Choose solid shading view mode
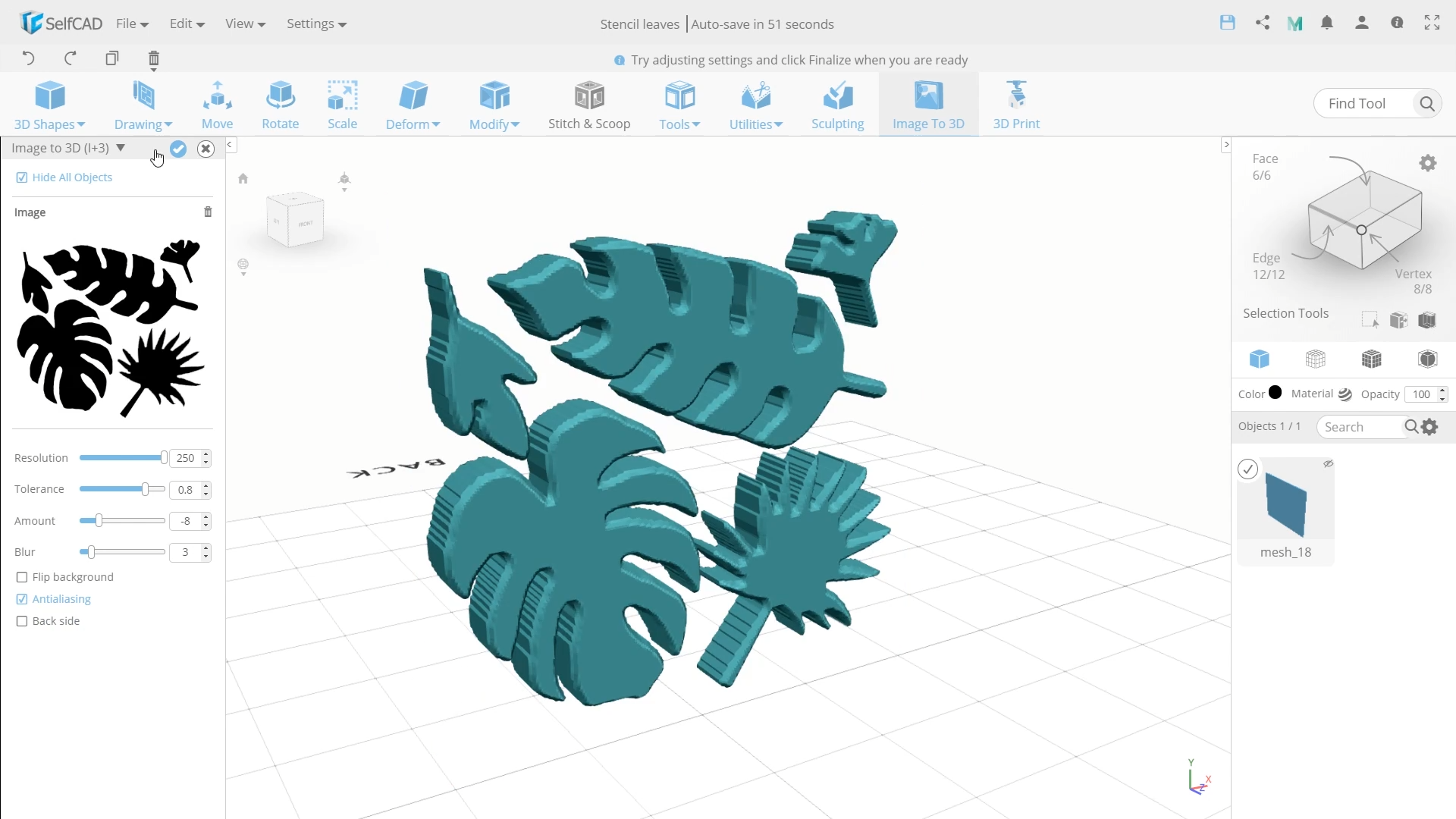Image resolution: width=1456 pixels, height=819 pixels. pos(1260,359)
